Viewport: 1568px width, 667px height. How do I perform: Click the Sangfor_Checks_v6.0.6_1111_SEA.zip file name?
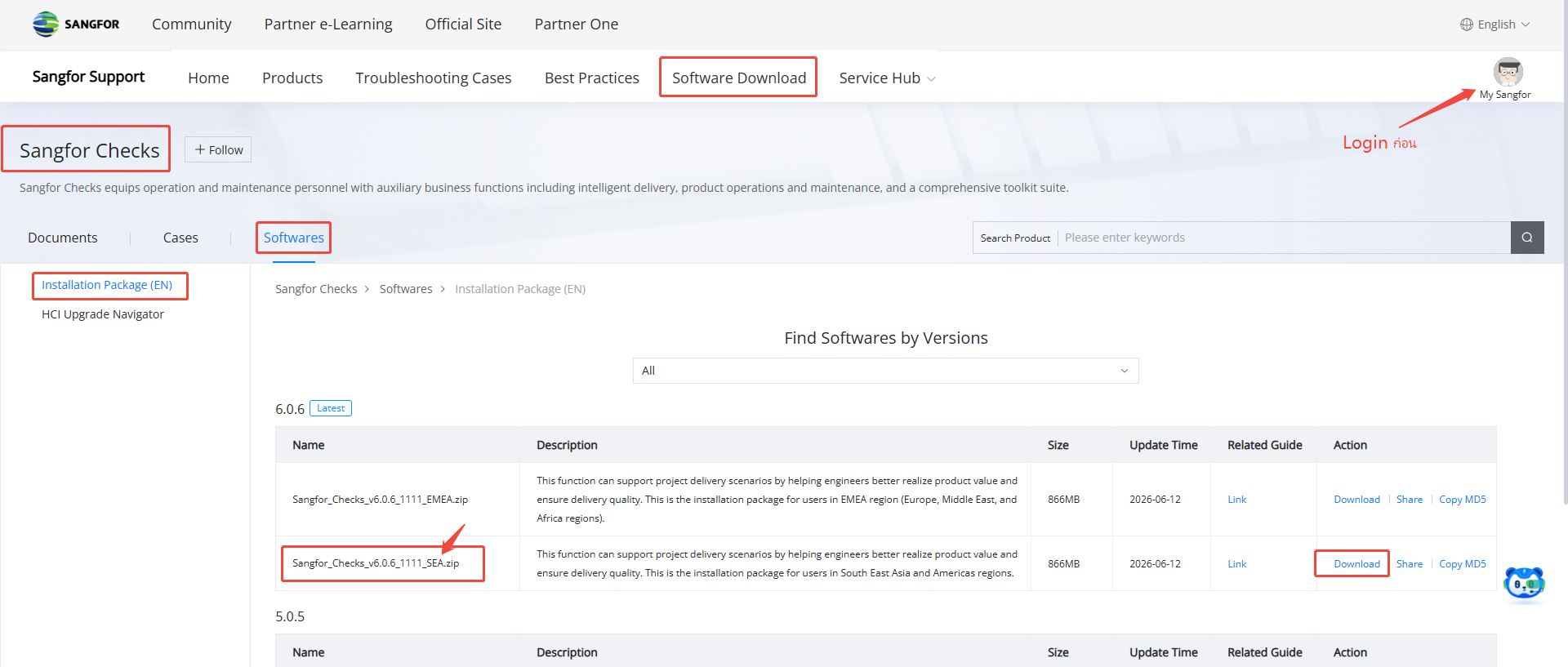point(376,563)
